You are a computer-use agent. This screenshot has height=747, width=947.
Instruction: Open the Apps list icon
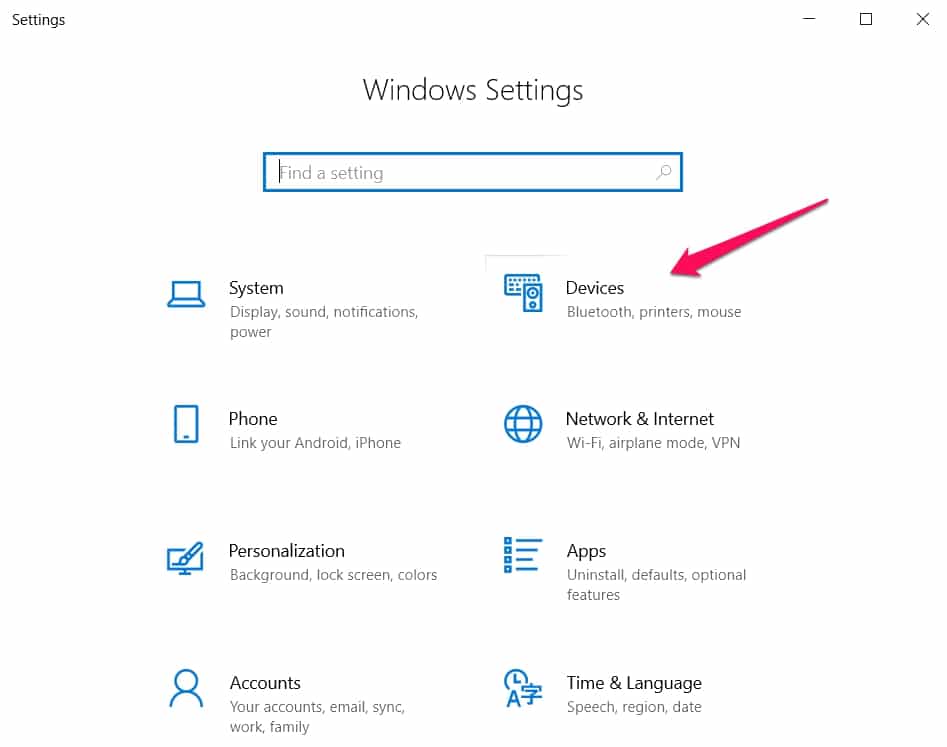coord(523,554)
